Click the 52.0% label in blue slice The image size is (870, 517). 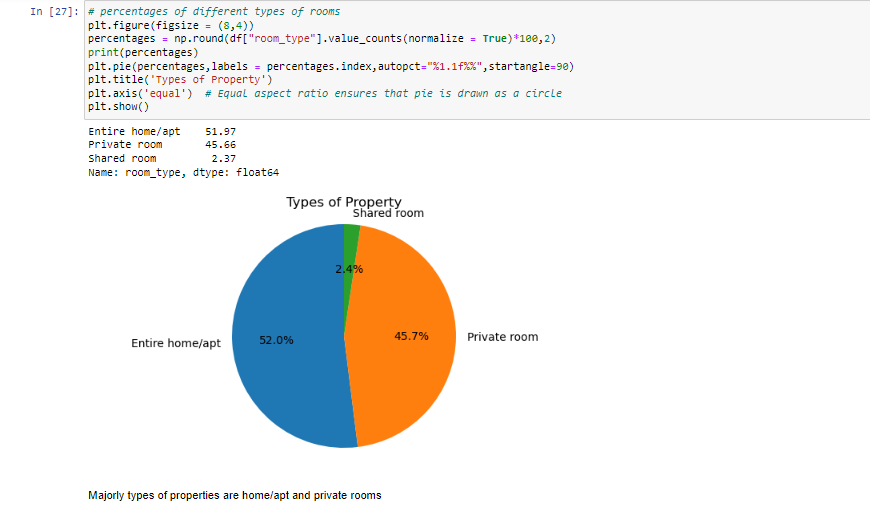(x=276, y=340)
